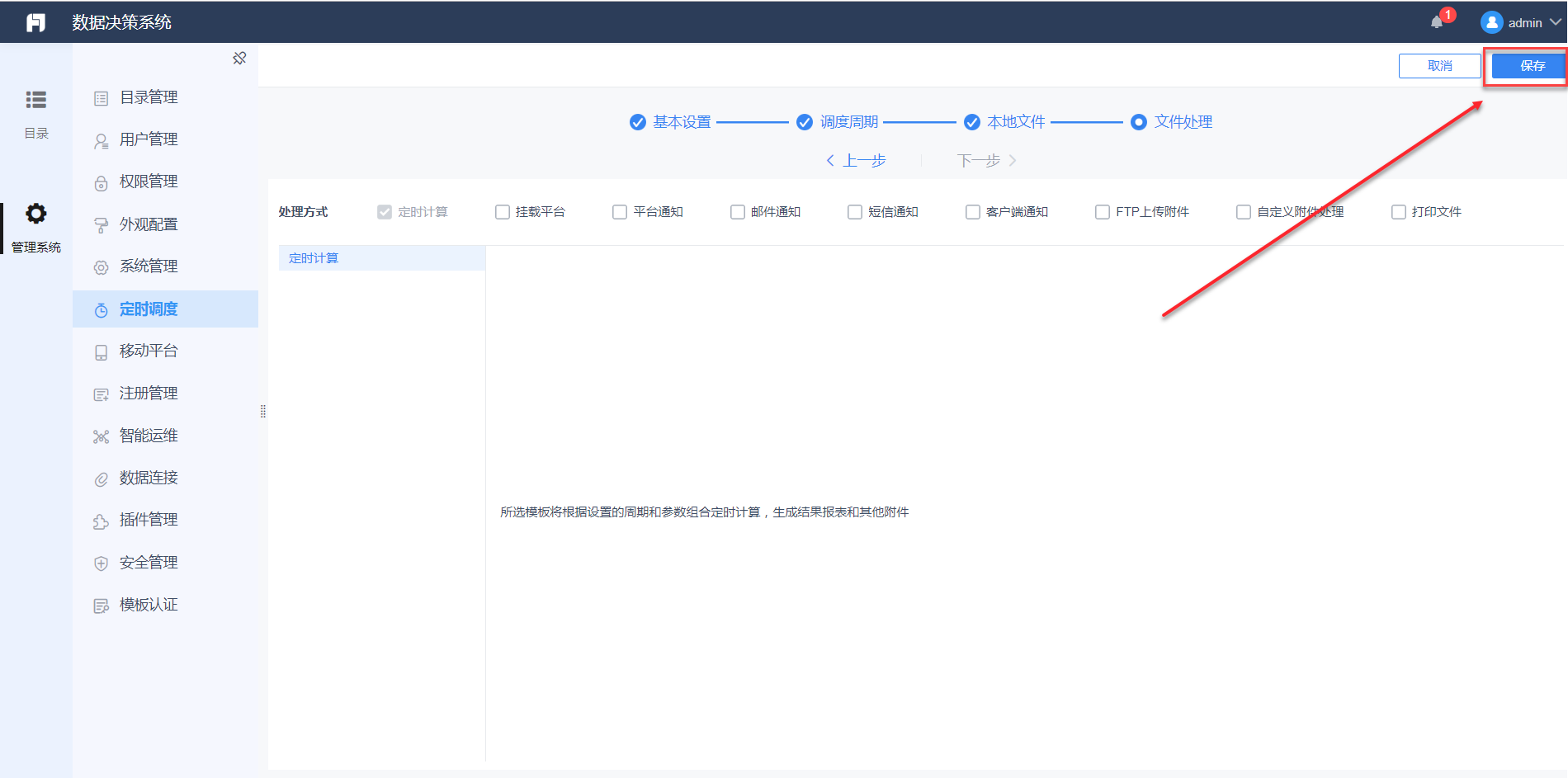Image resolution: width=1568 pixels, height=778 pixels.
Task: Click the 安全管理 shield icon
Action: 101,563
